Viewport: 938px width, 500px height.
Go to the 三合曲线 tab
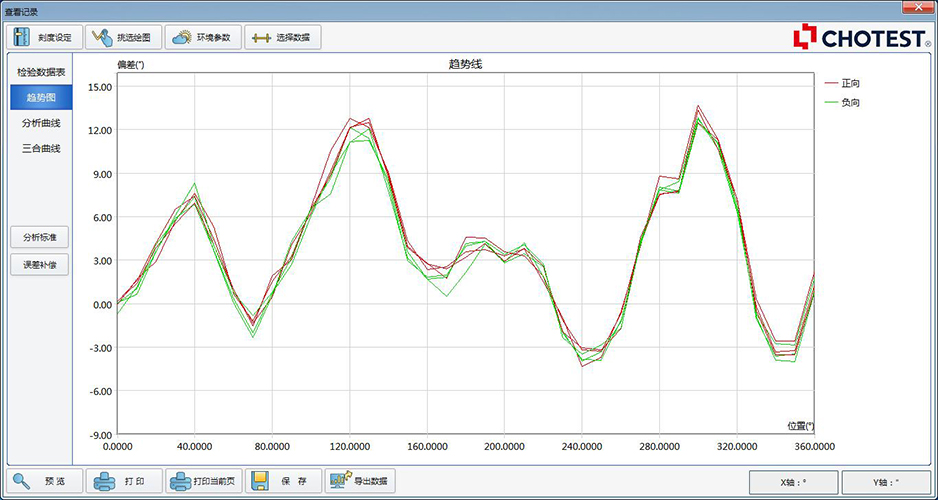(41, 148)
